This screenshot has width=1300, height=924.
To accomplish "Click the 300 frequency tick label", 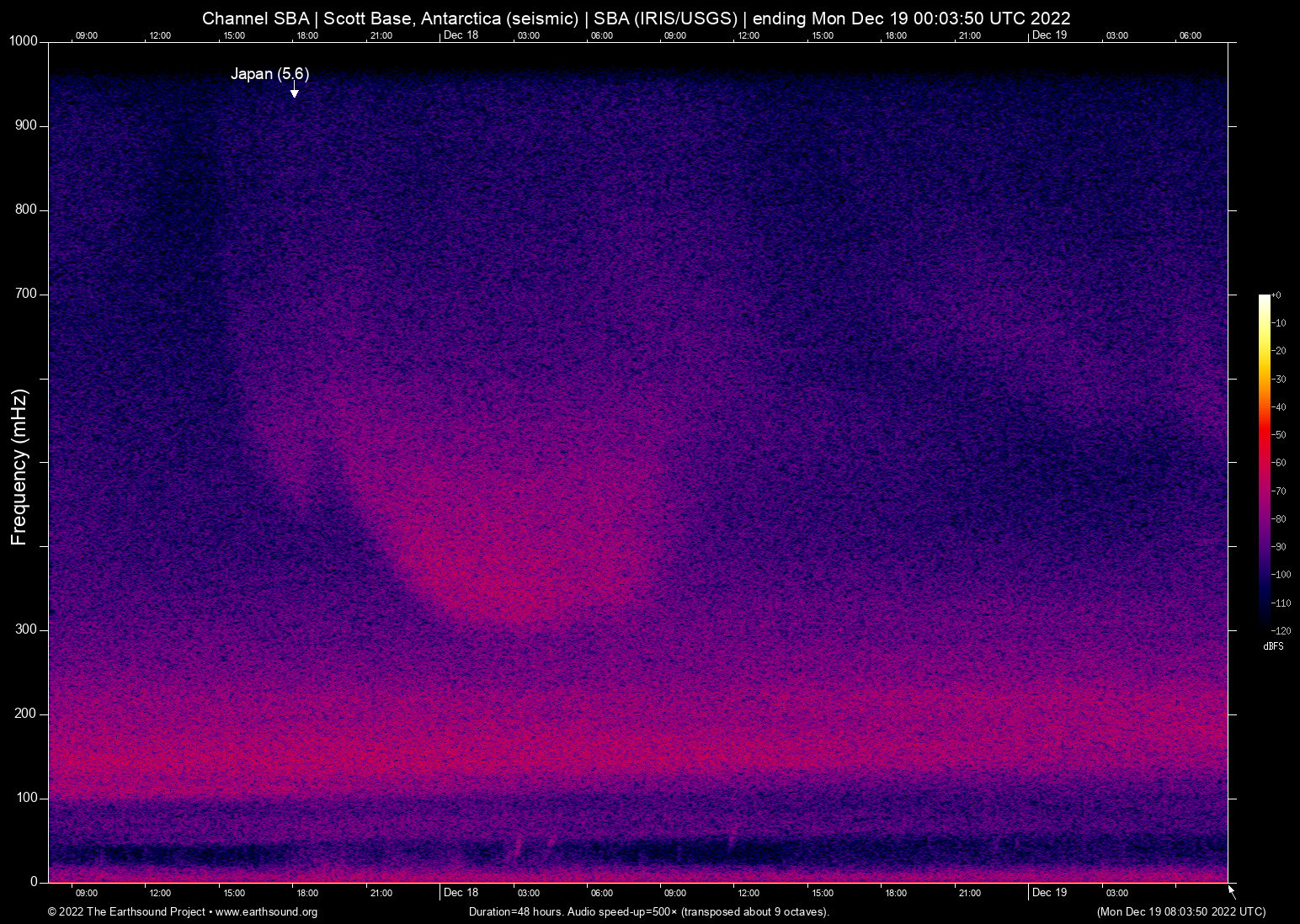I will coord(26,629).
